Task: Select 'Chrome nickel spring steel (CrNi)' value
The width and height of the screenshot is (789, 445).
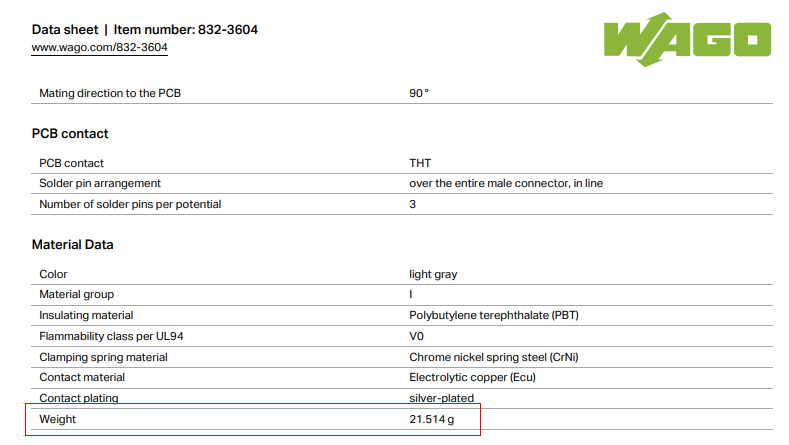Action: coord(495,357)
